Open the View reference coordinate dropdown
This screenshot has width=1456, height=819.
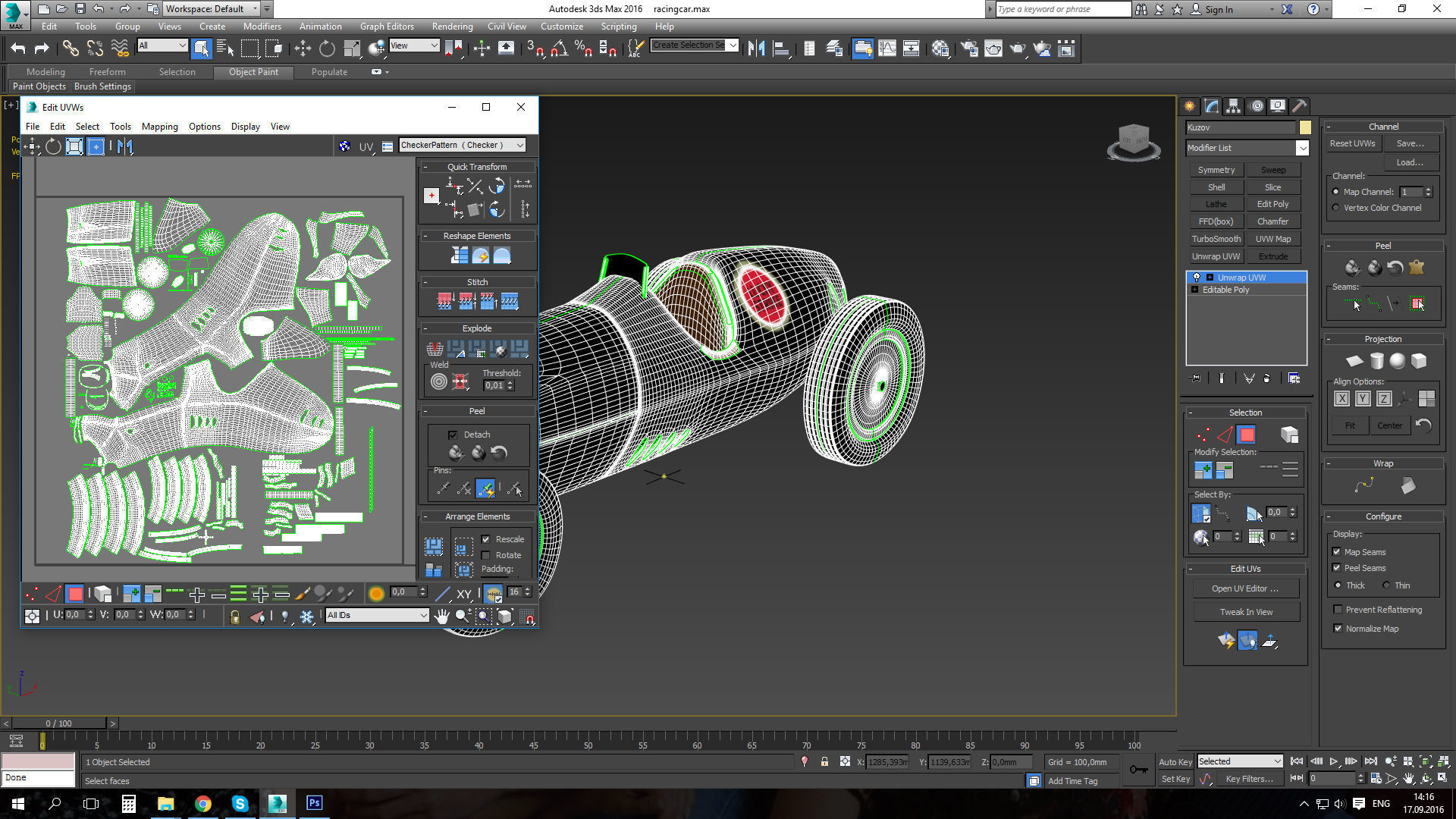click(414, 45)
